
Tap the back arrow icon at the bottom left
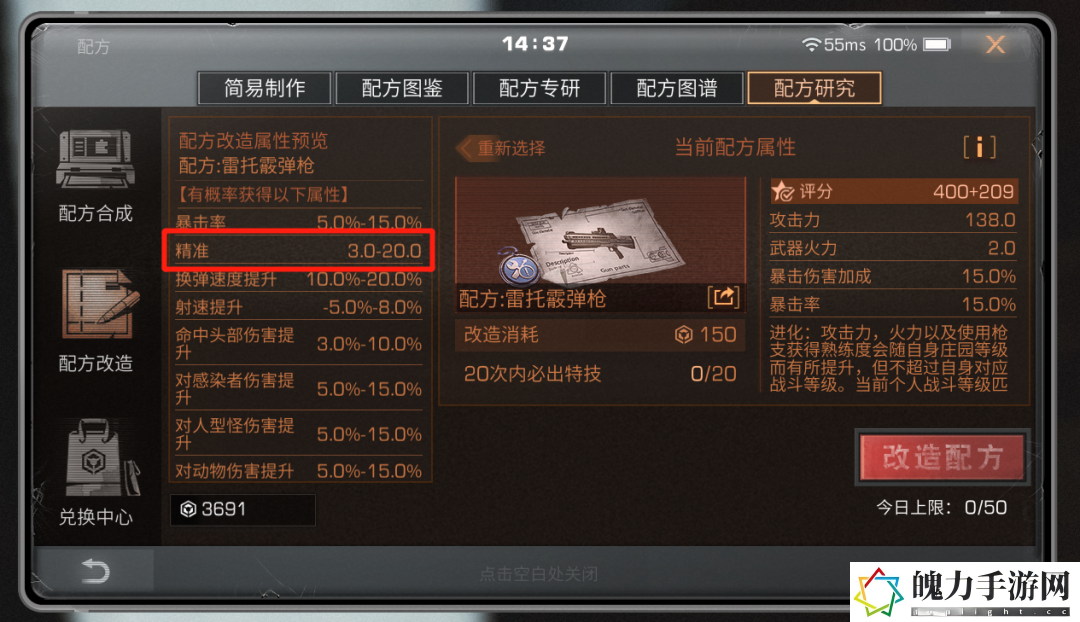pyautogui.click(x=95, y=571)
